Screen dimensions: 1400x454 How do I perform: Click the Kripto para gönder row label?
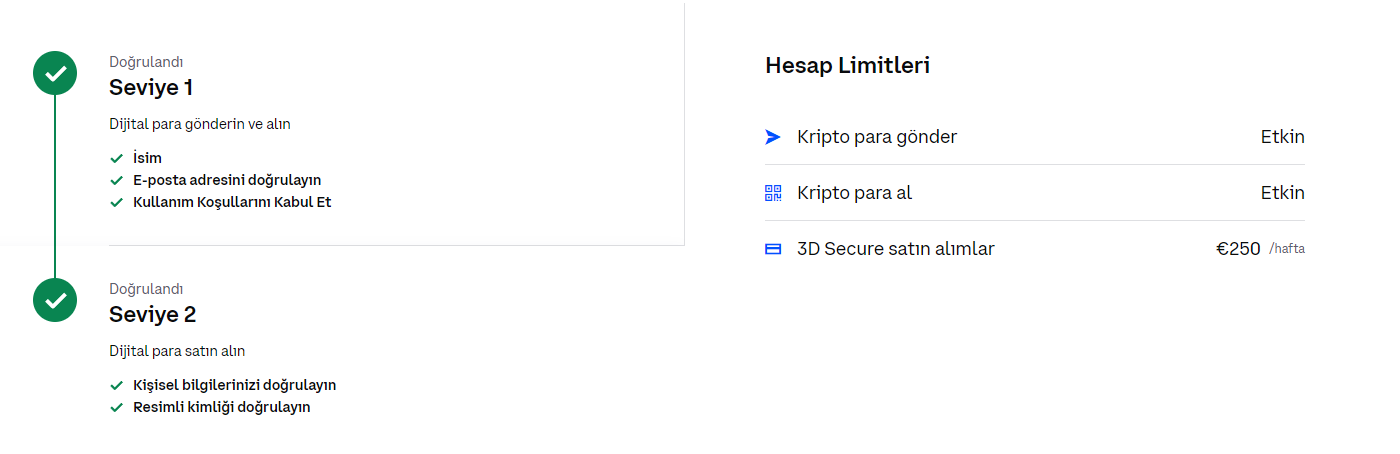[x=877, y=137]
